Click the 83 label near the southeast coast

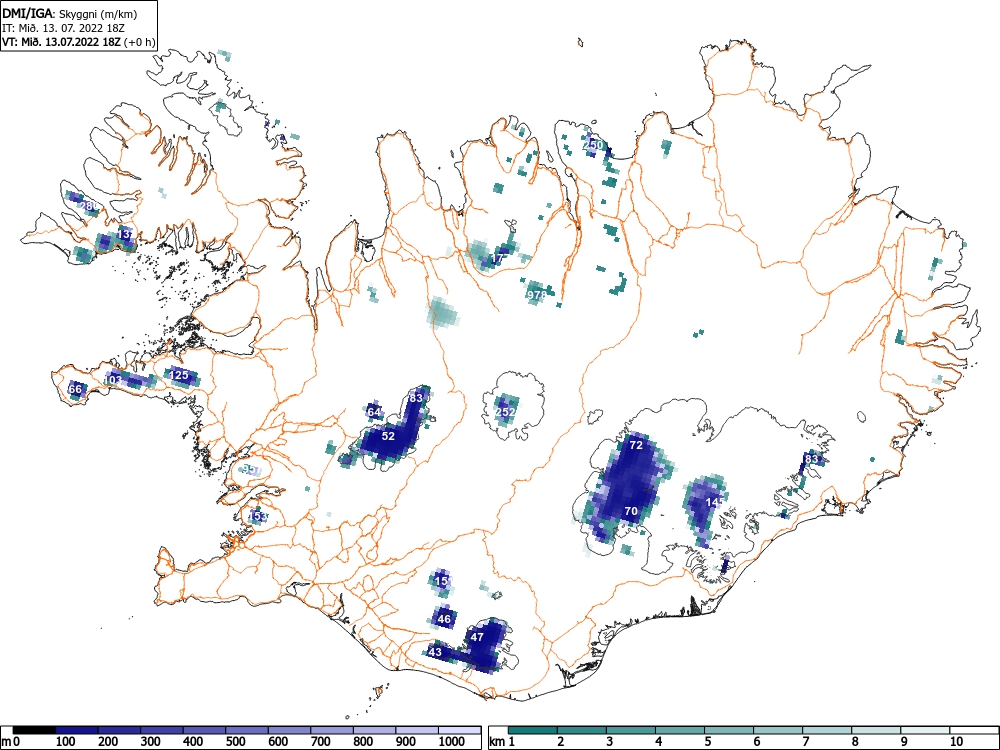811,459
